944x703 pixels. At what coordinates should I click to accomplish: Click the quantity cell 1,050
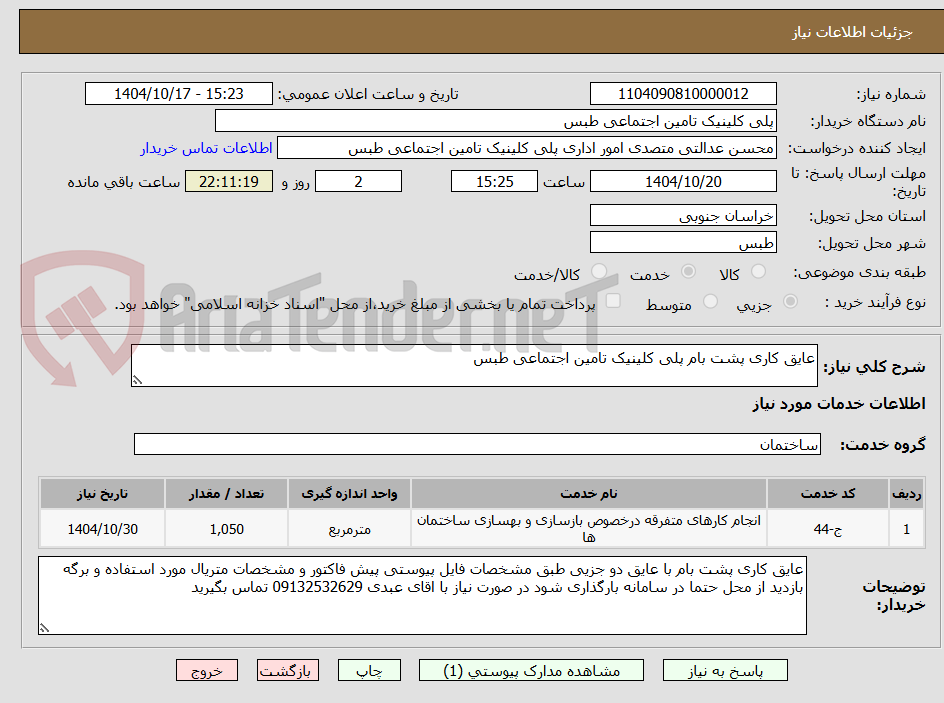pos(226,528)
